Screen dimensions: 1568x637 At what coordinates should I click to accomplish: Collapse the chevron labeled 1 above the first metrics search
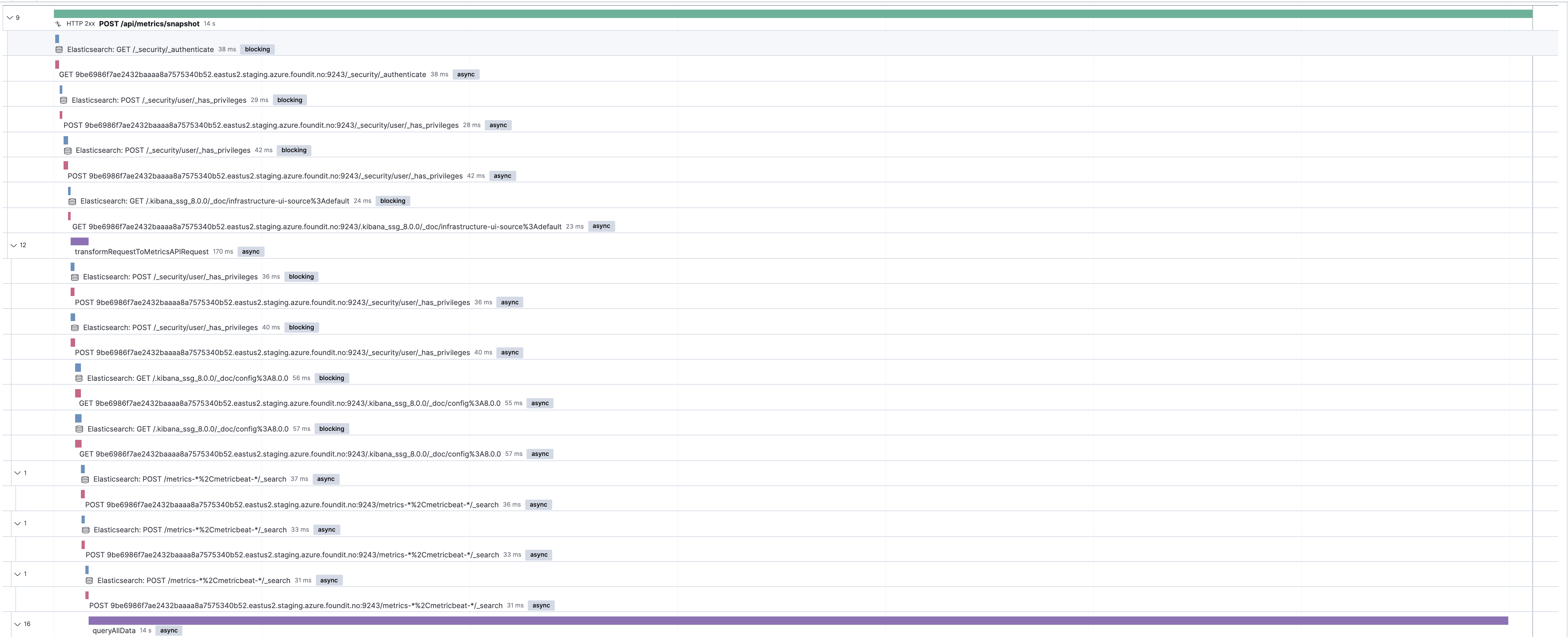[x=18, y=473]
